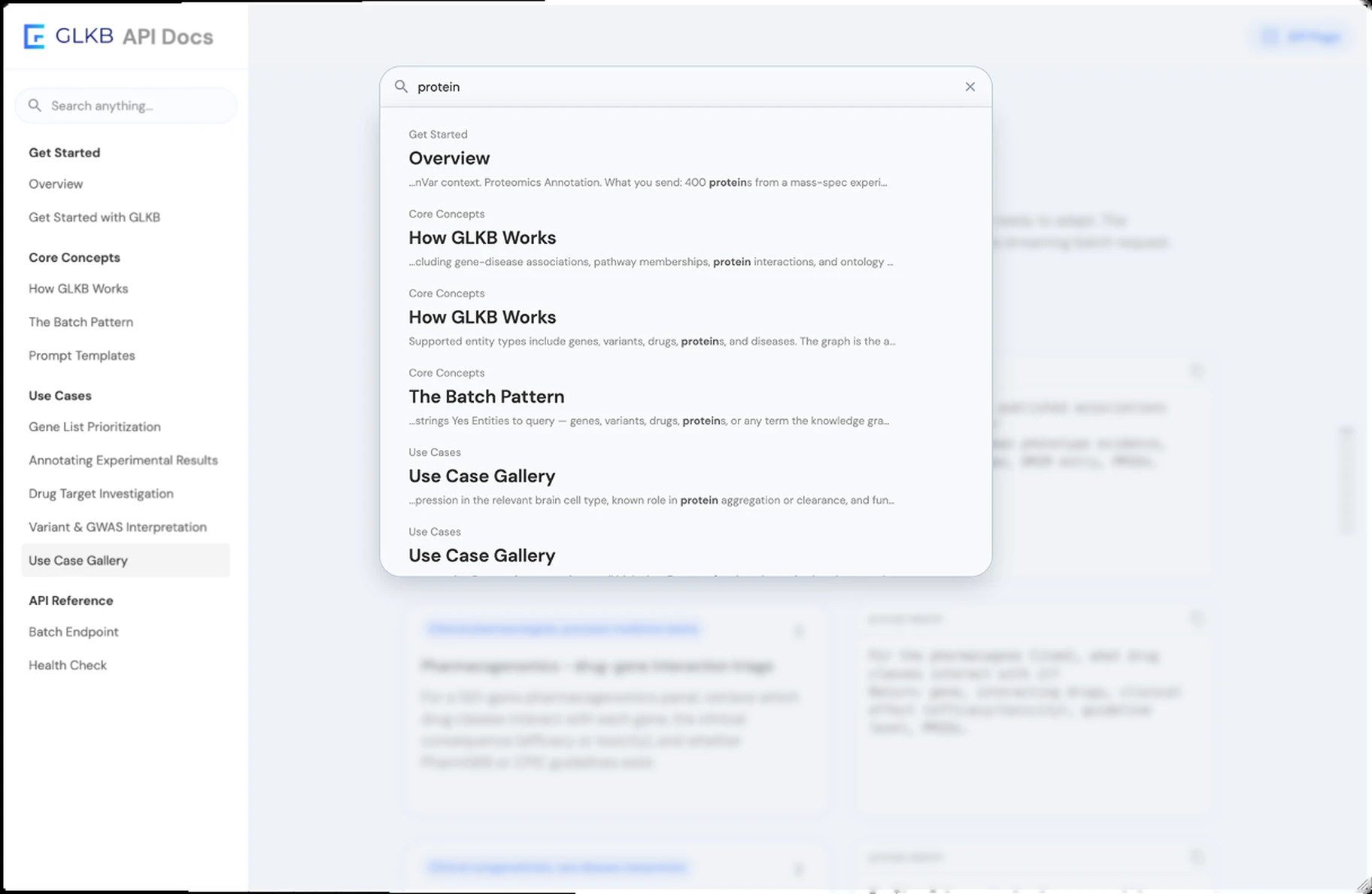Open Drug Target Investigation page
This screenshot has width=1372, height=894.
101,494
